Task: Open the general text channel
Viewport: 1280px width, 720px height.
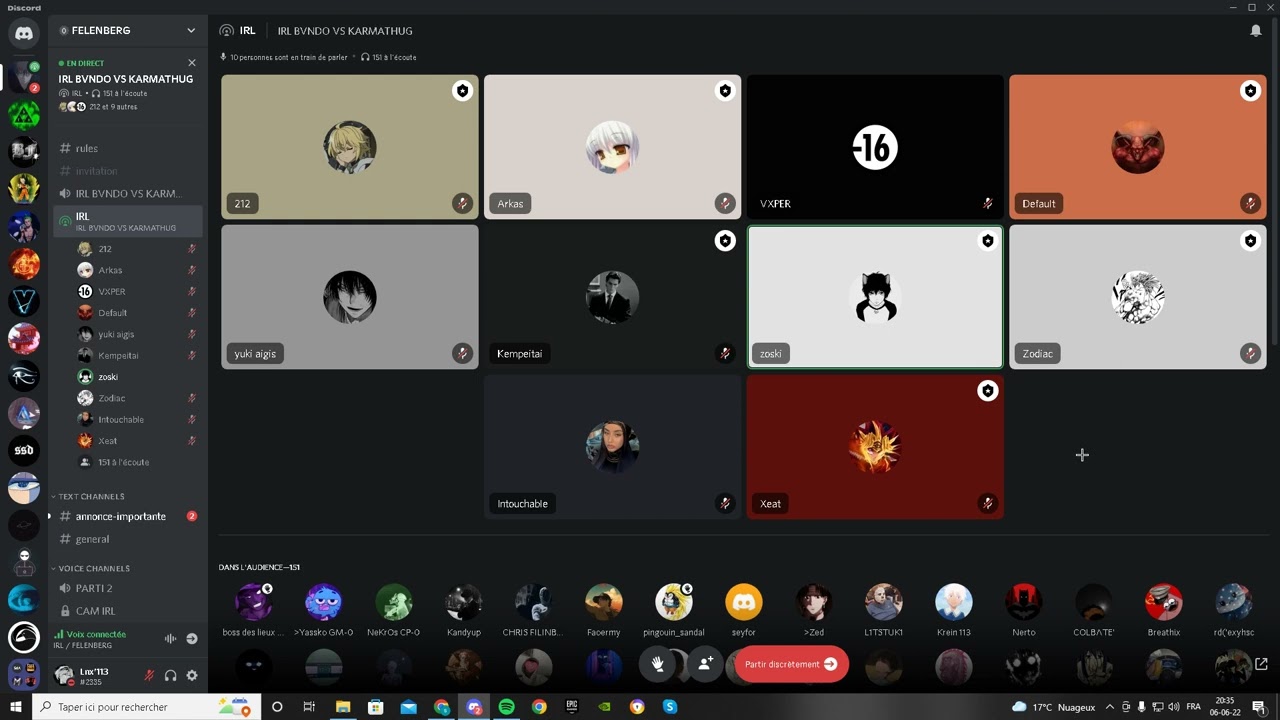Action: click(128, 539)
